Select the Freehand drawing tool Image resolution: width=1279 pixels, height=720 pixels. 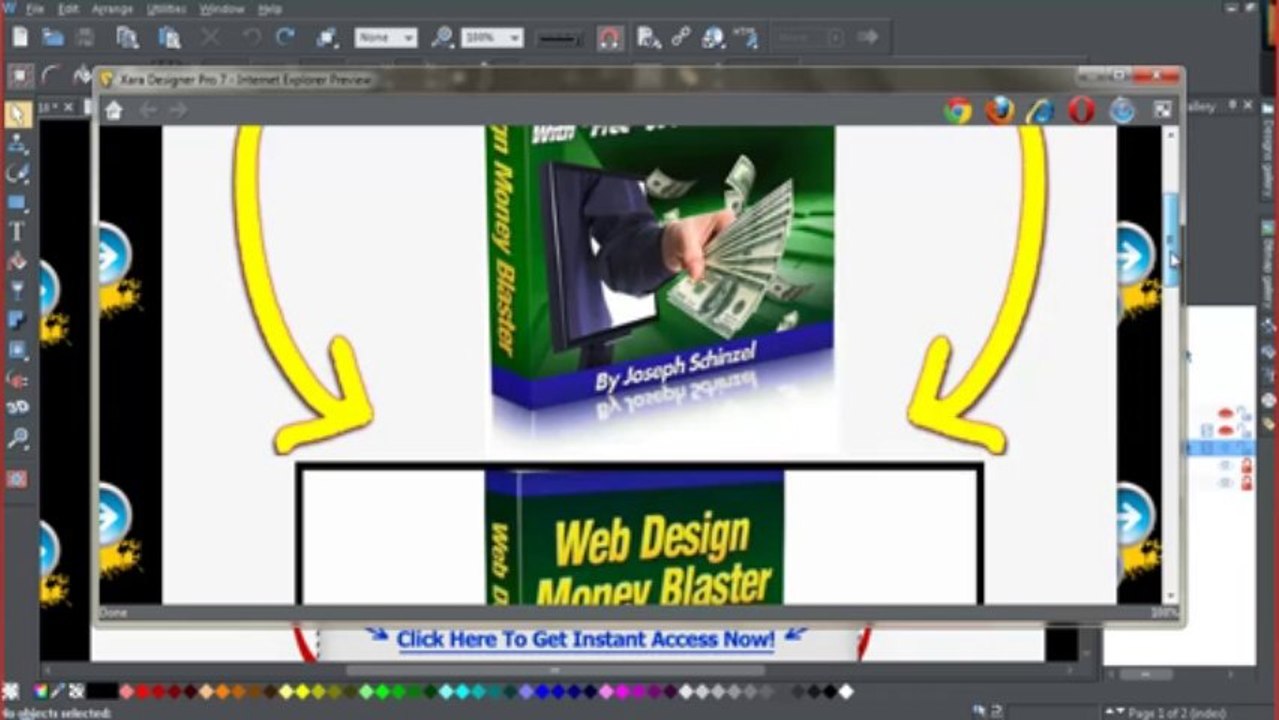(x=17, y=174)
